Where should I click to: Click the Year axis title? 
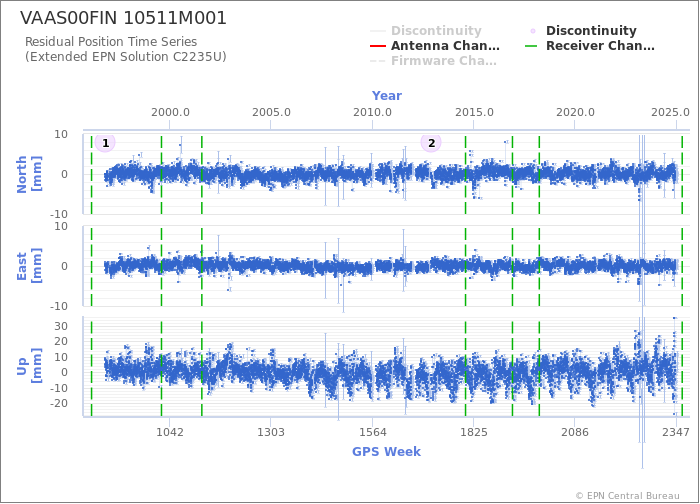[387, 96]
